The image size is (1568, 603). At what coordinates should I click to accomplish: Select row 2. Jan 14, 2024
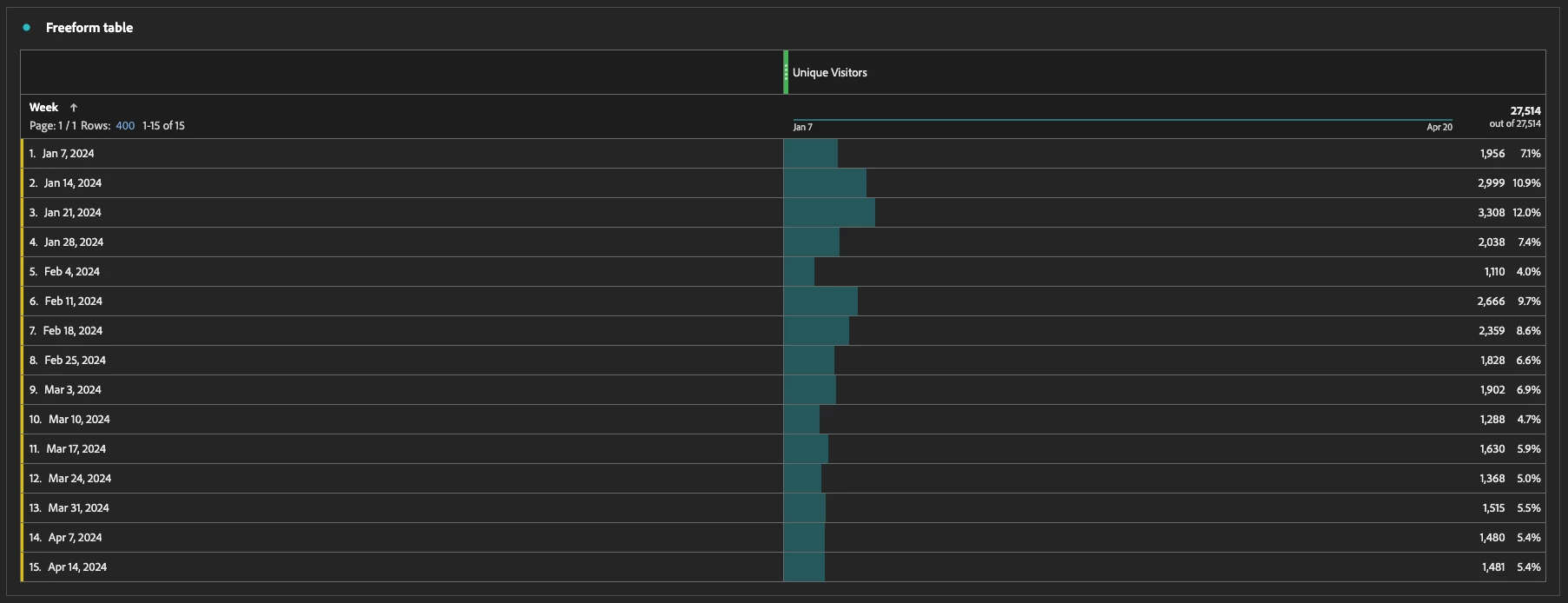point(402,183)
